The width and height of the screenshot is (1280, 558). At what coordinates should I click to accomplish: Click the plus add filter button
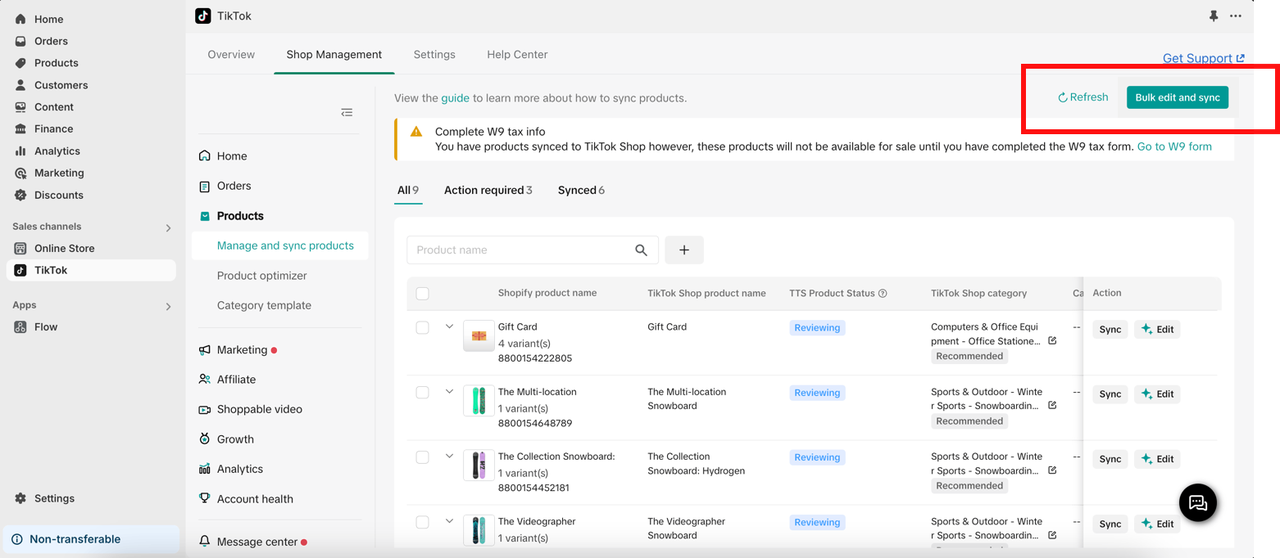(684, 250)
